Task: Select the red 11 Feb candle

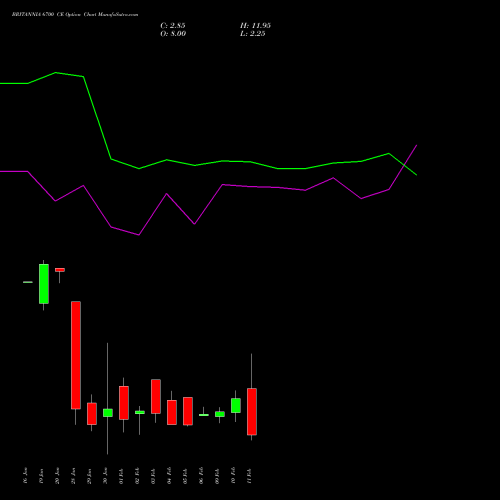Action: (252, 412)
